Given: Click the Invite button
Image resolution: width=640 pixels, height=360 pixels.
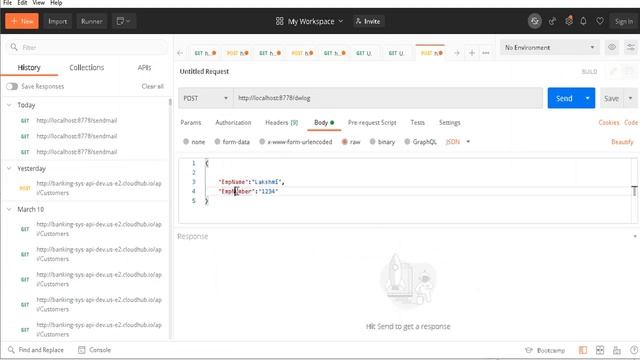Looking at the screenshot, I should [x=369, y=21].
